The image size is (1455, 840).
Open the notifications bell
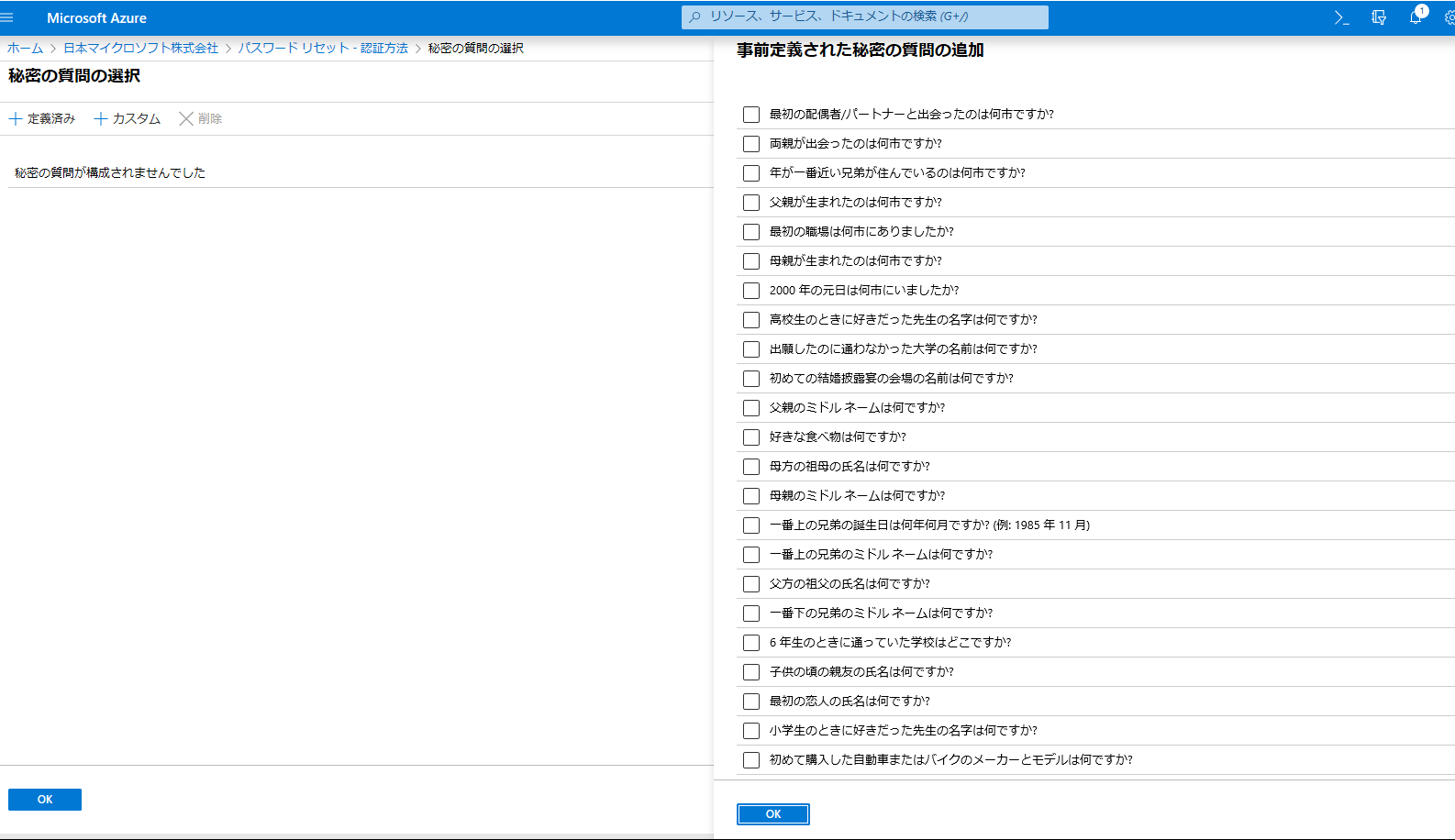point(1416,17)
